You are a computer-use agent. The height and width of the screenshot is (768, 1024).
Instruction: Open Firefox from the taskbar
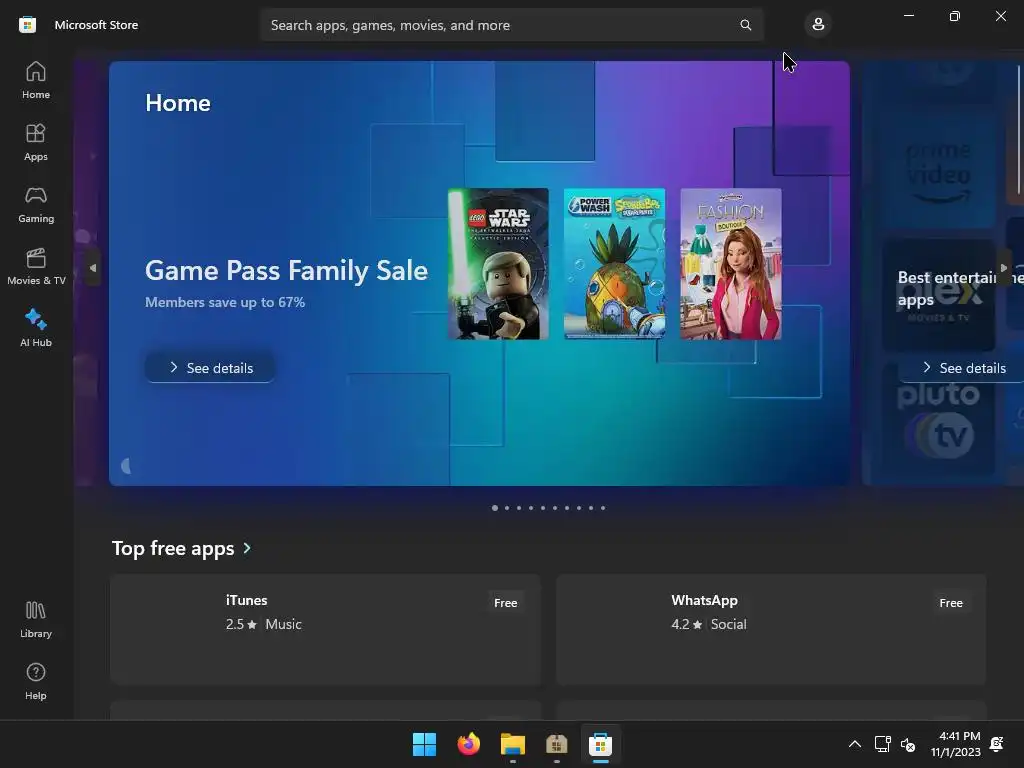pyautogui.click(x=468, y=744)
